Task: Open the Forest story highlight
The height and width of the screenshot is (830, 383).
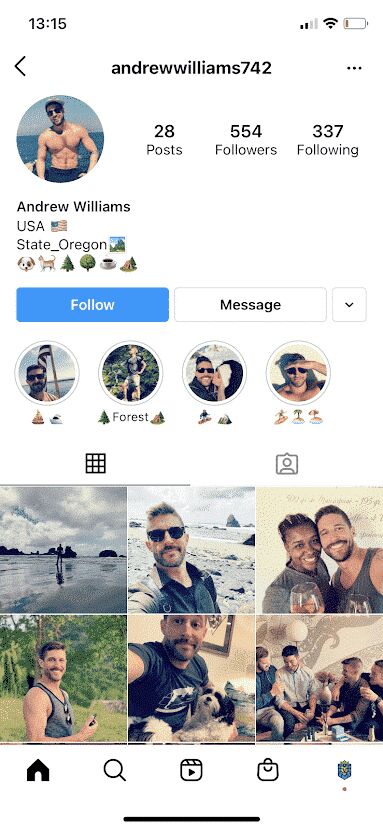Action: point(131,373)
